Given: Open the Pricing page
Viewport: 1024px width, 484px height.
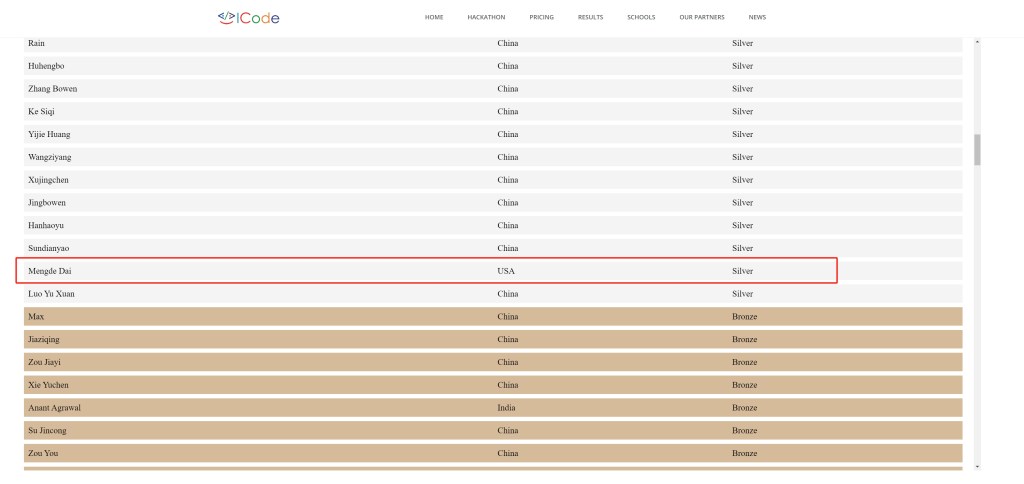Looking at the screenshot, I should click(541, 17).
